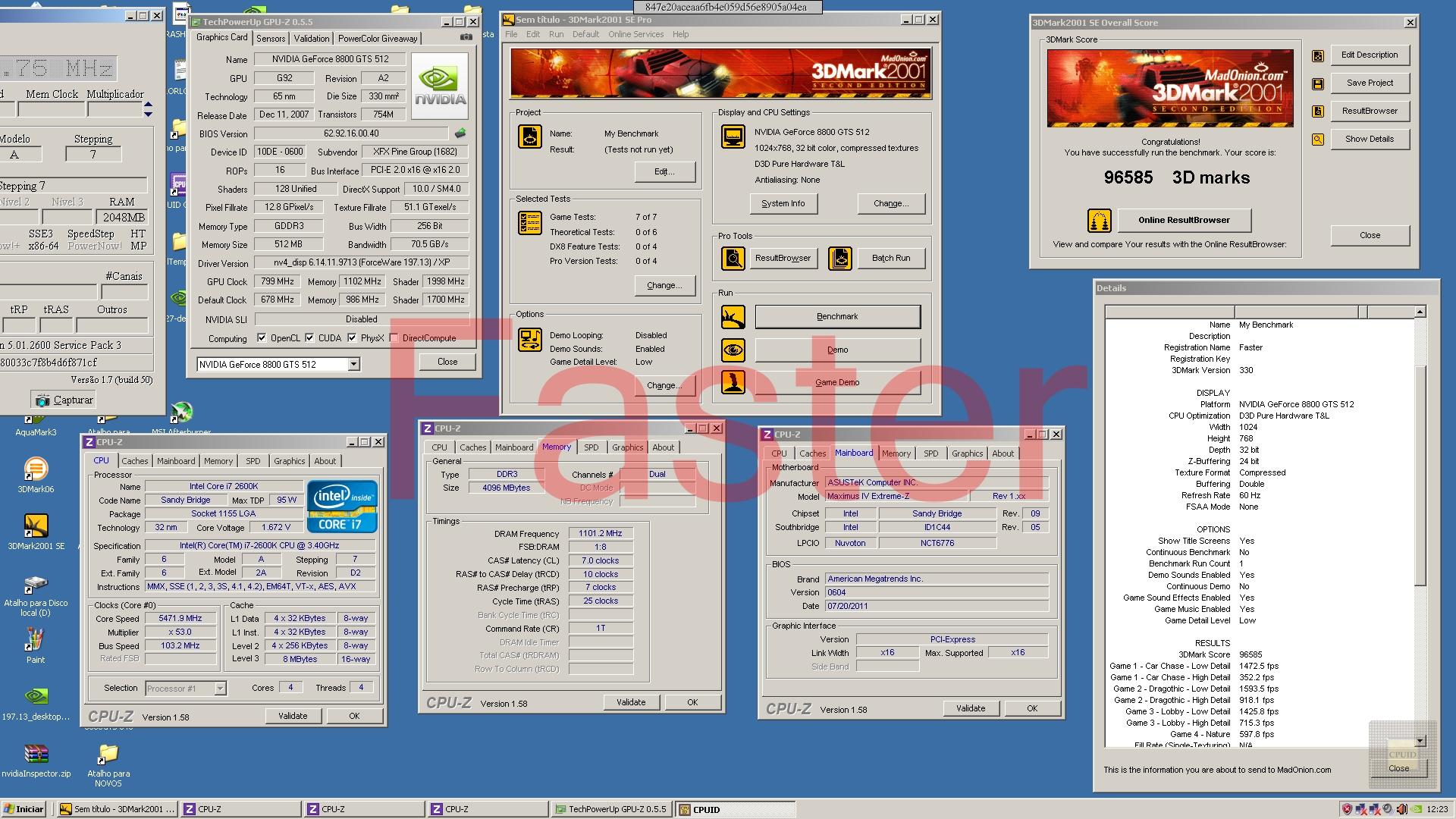Open the GPU selection dropdown in GPU-Z
Viewport: 1456px width, 819px height.
(353, 365)
